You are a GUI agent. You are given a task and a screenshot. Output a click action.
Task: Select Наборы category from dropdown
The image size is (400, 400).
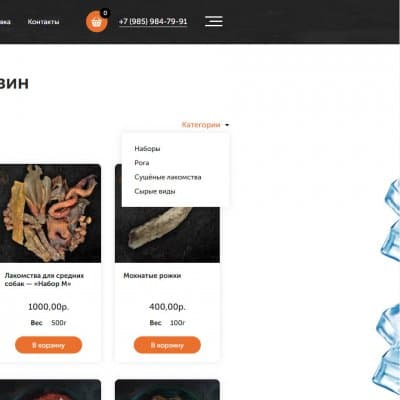147,149
